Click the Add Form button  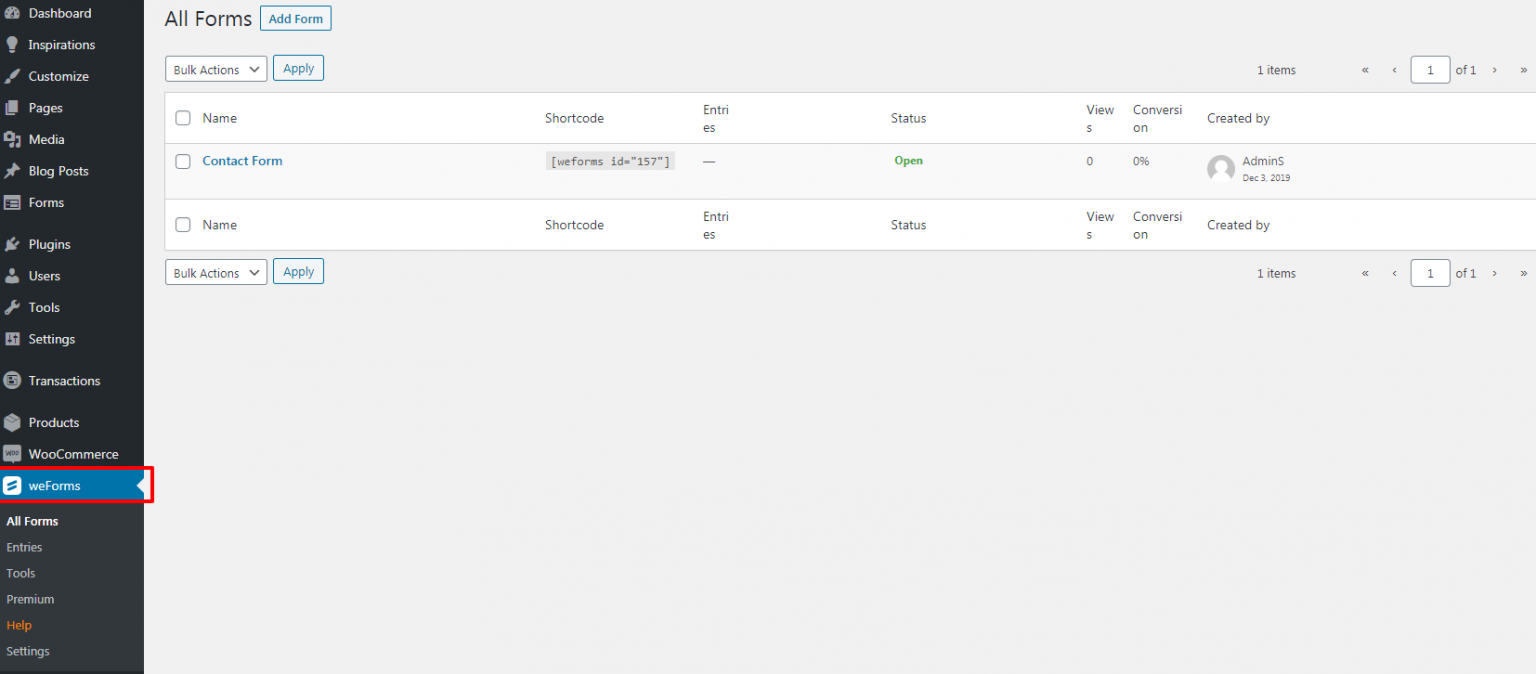coord(295,18)
